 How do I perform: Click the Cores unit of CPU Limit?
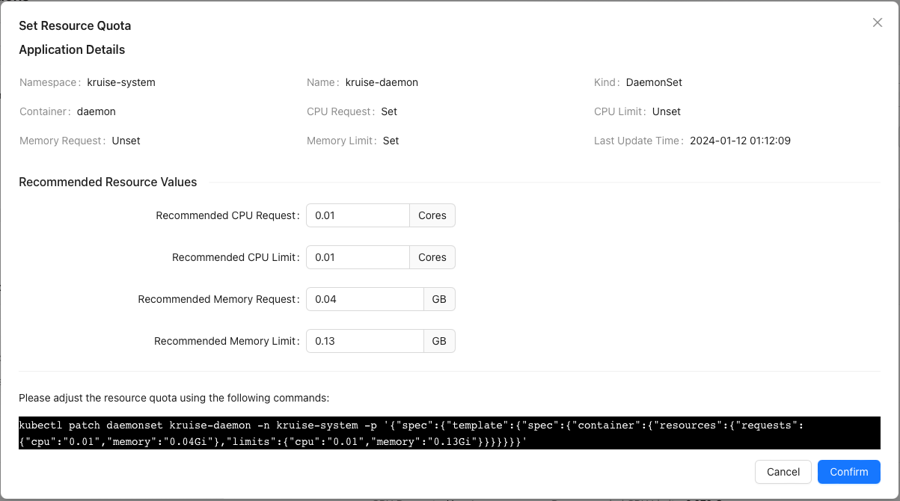pyautogui.click(x=432, y=257)
